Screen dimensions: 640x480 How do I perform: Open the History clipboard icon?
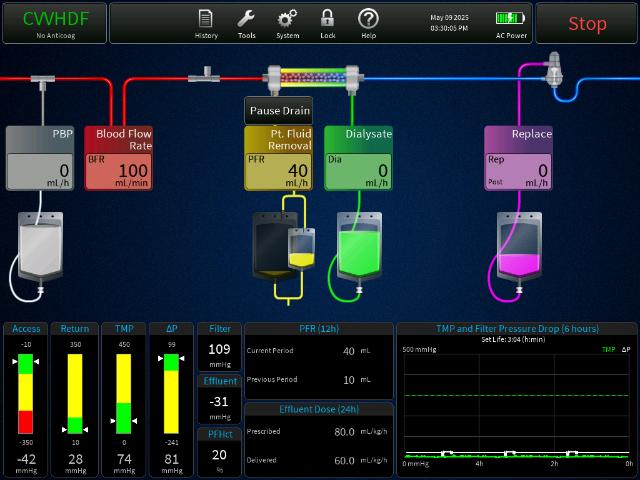click(x=206, y=22)
